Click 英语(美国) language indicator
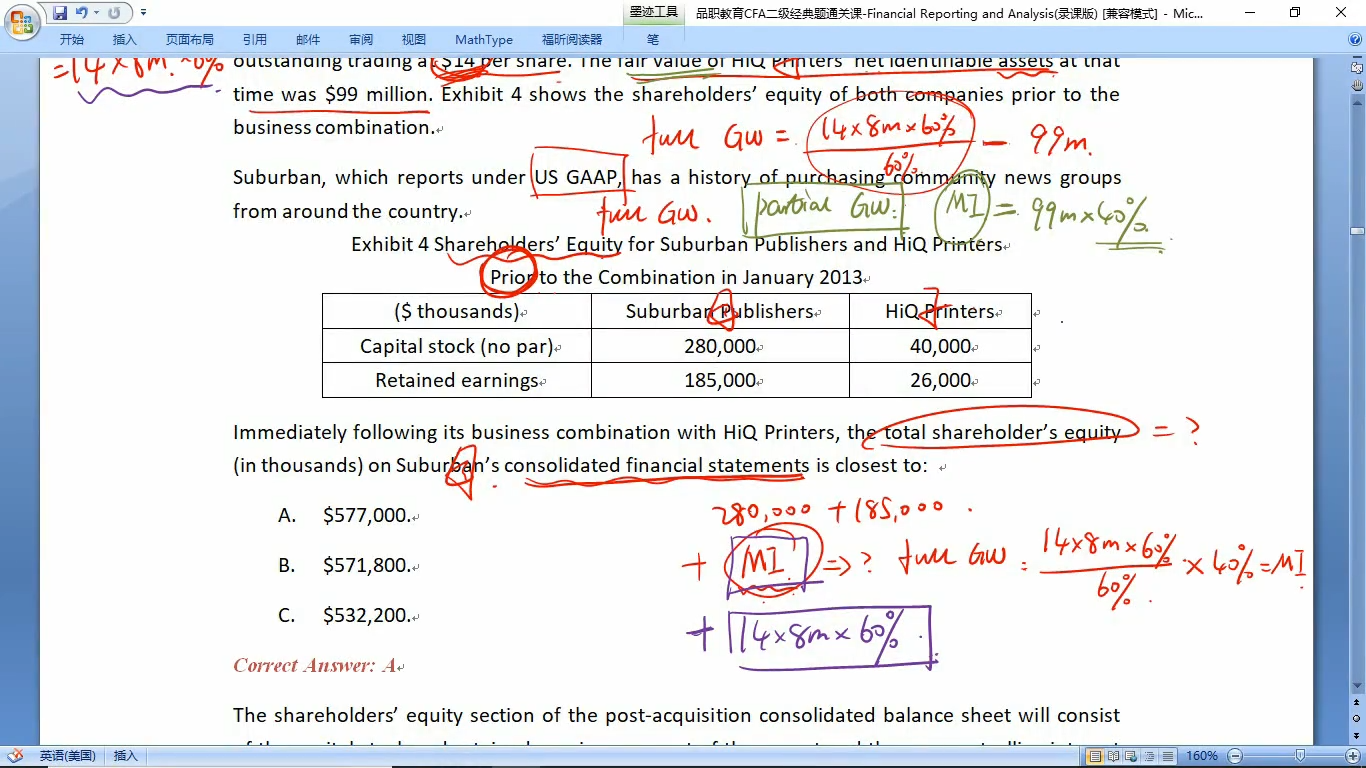Viewport: 1366px width, 768px height. coord(67,756)
